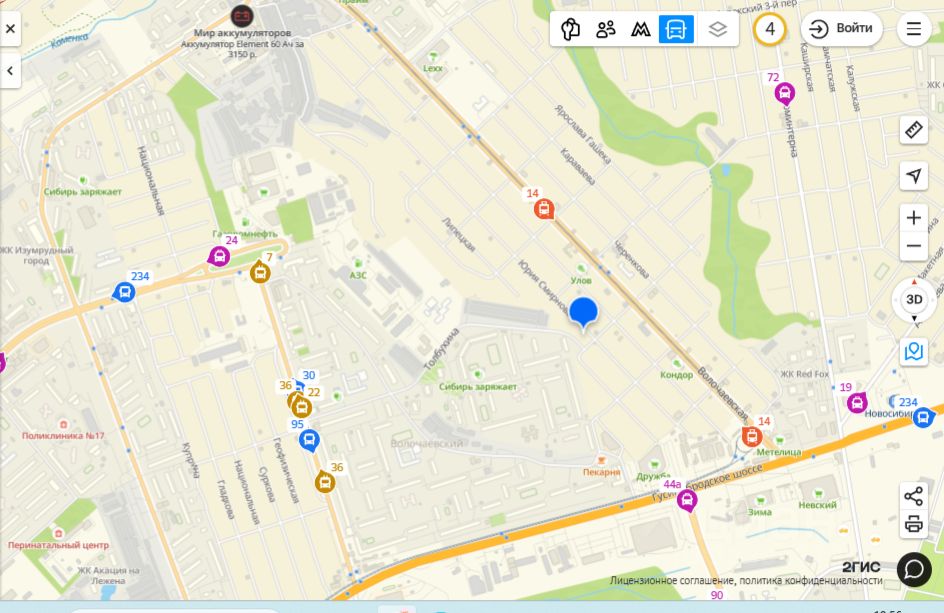Collapse the panel with left chevron
The width and height of the screenshot is (944, 613).
10,71
